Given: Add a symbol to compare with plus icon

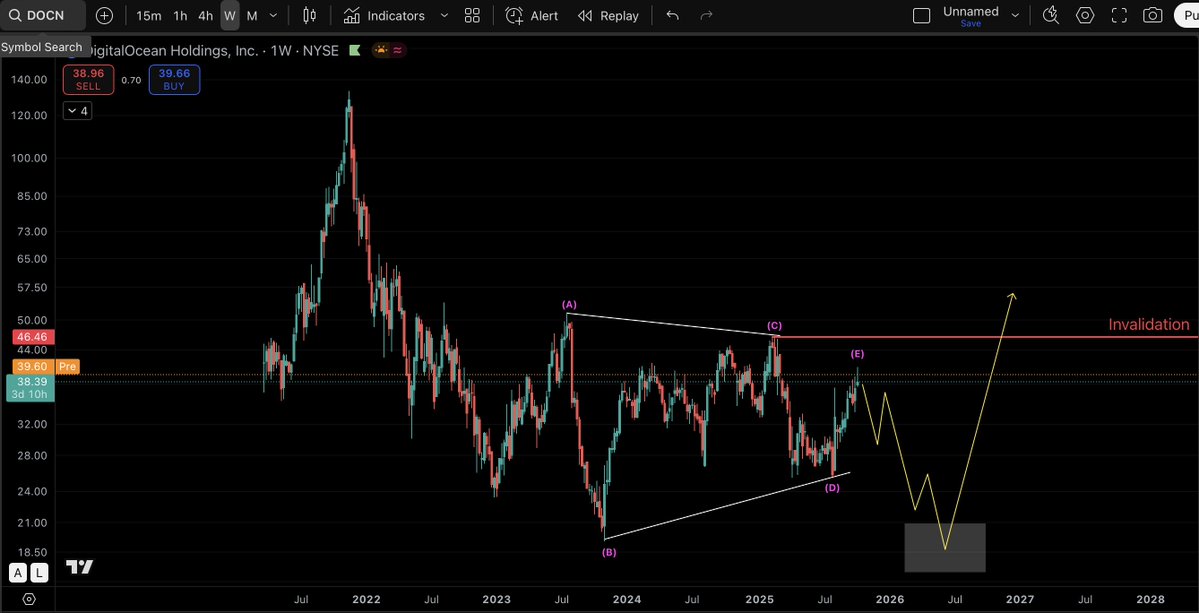Looking at the screenshot, I should click(104, 15).
